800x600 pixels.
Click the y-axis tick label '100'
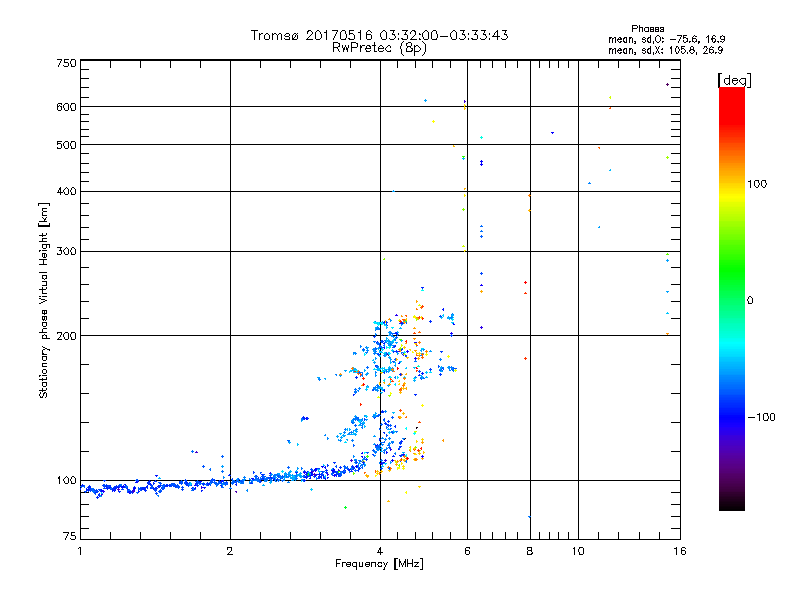pyautogui.click(x=66, y=481)
